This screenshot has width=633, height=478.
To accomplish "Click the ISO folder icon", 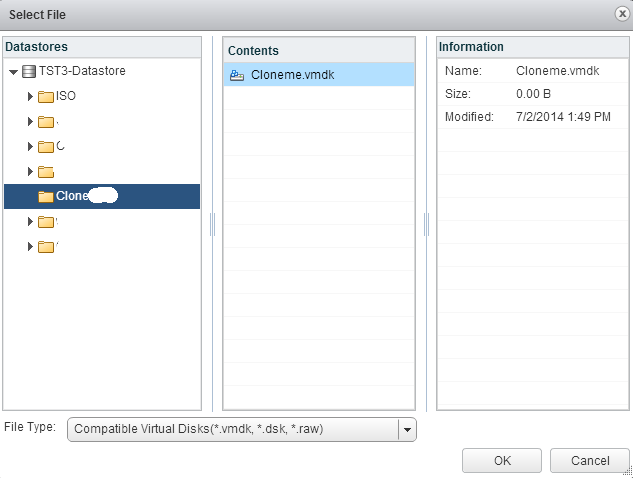I will pyautogui.click(x=46, y=97).
